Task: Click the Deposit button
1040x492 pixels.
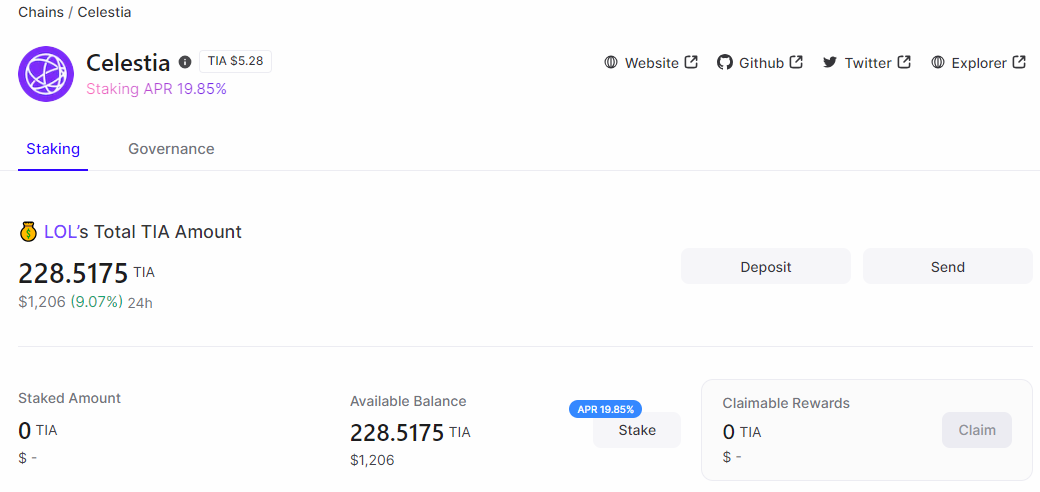Action: [766, 267]
